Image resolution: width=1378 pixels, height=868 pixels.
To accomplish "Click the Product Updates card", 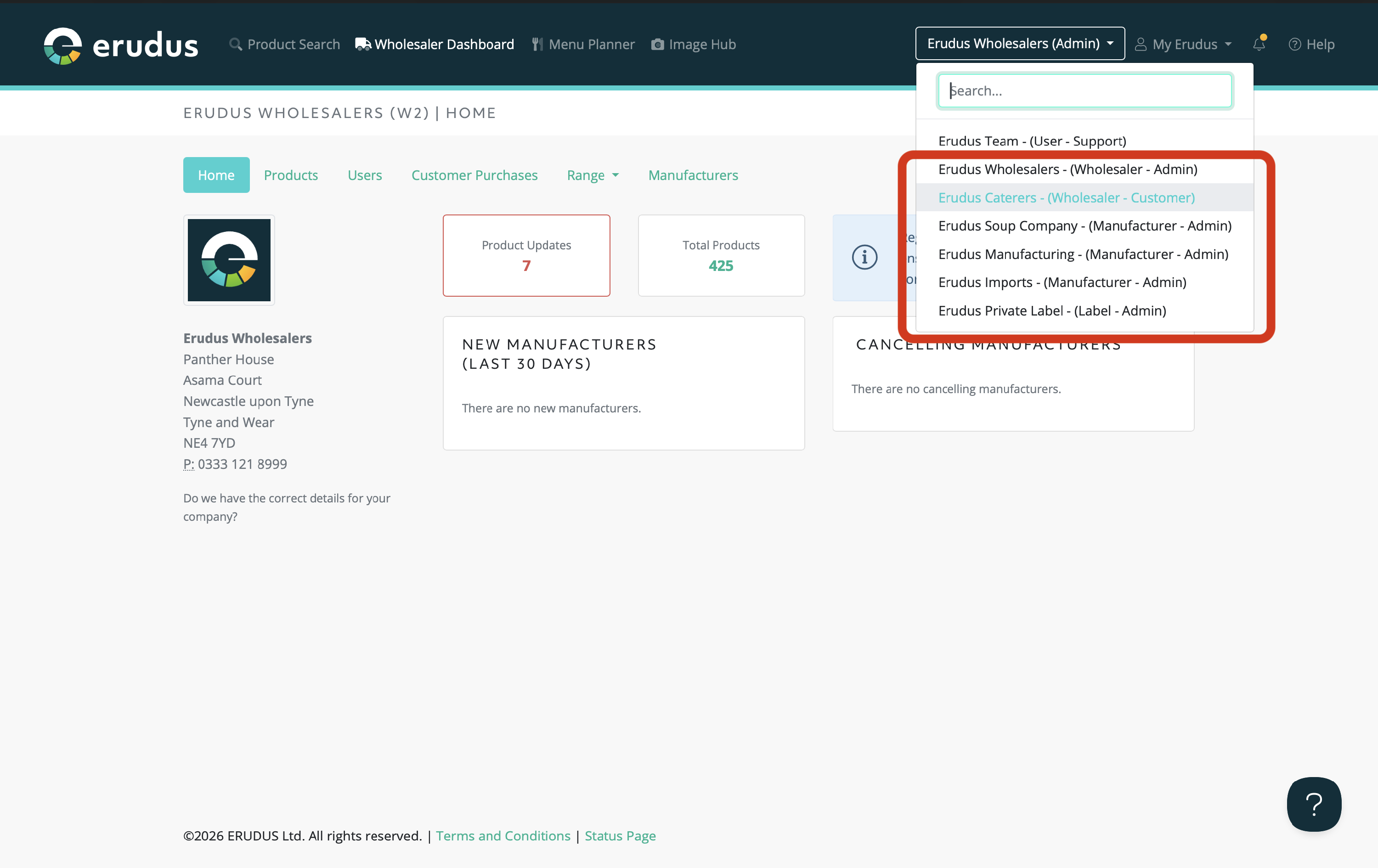I will point(526,255).
